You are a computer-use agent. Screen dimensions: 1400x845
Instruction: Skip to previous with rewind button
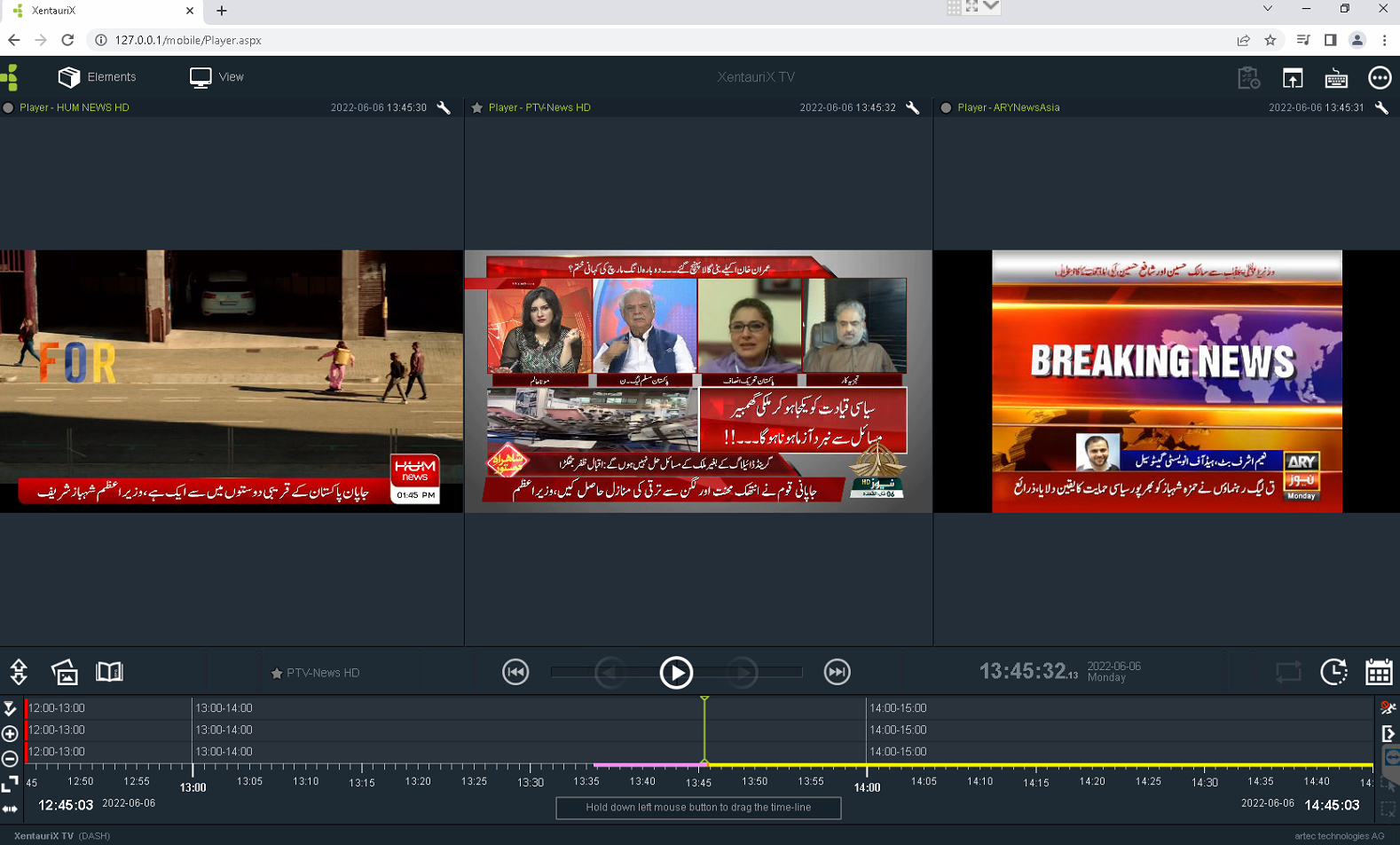pyautogui.click(x=515, y=673)
